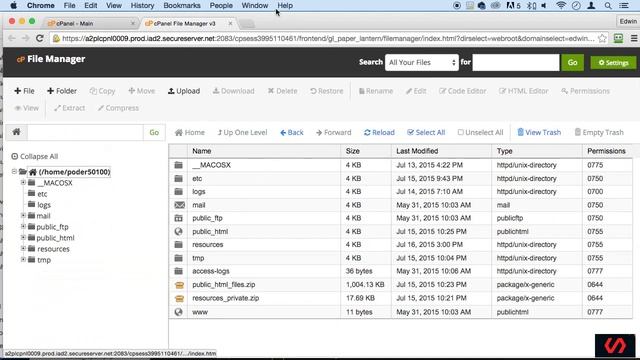Reload the file list

379,132
